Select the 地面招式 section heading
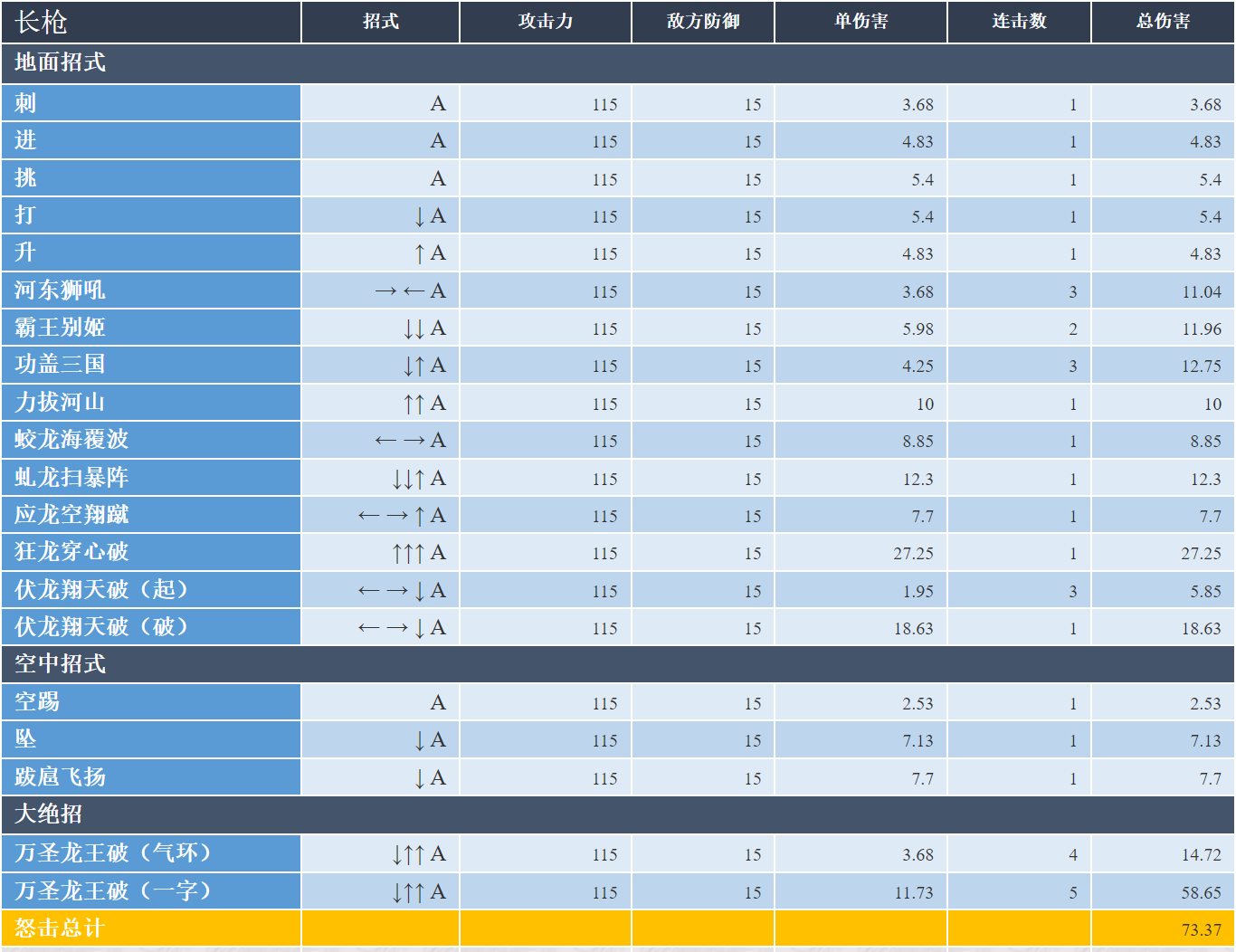 point(618,63)
